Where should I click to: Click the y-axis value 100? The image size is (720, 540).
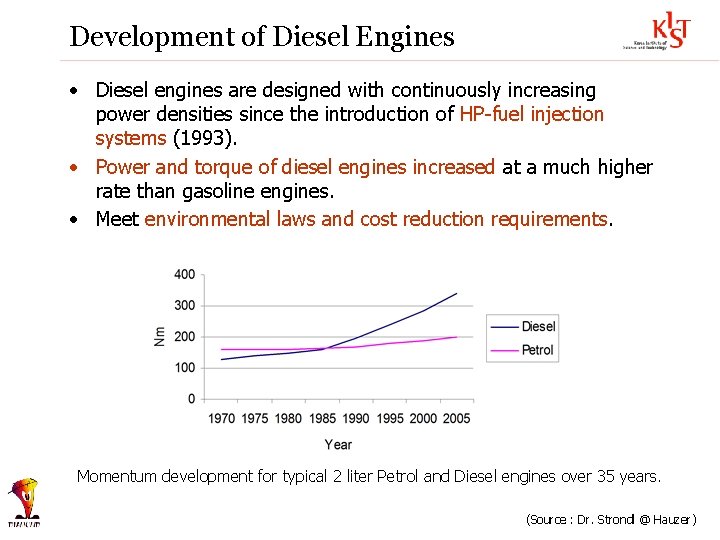click(x=185, y=368)
